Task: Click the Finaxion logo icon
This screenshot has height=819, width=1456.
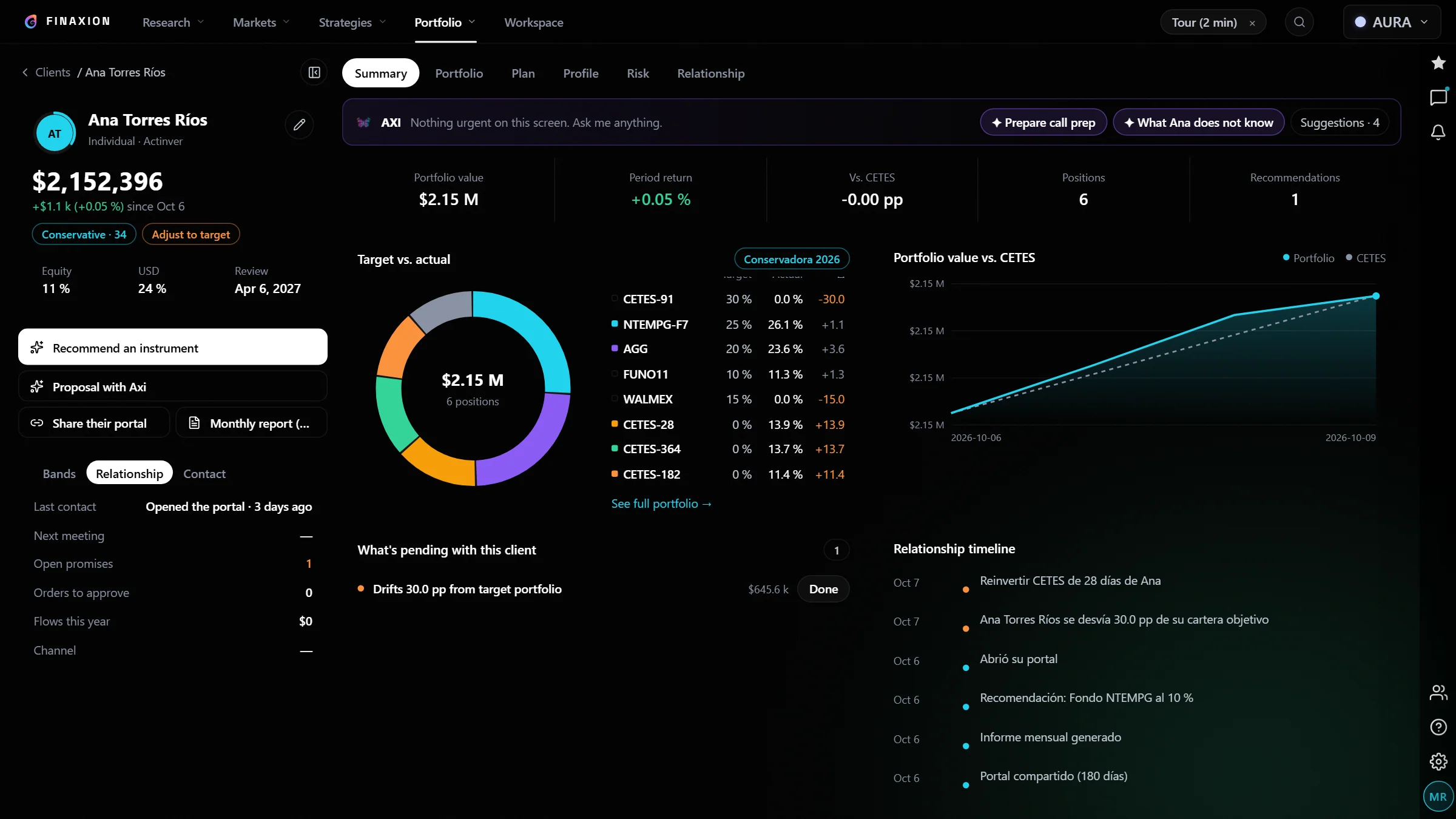Action: (31, 22)
